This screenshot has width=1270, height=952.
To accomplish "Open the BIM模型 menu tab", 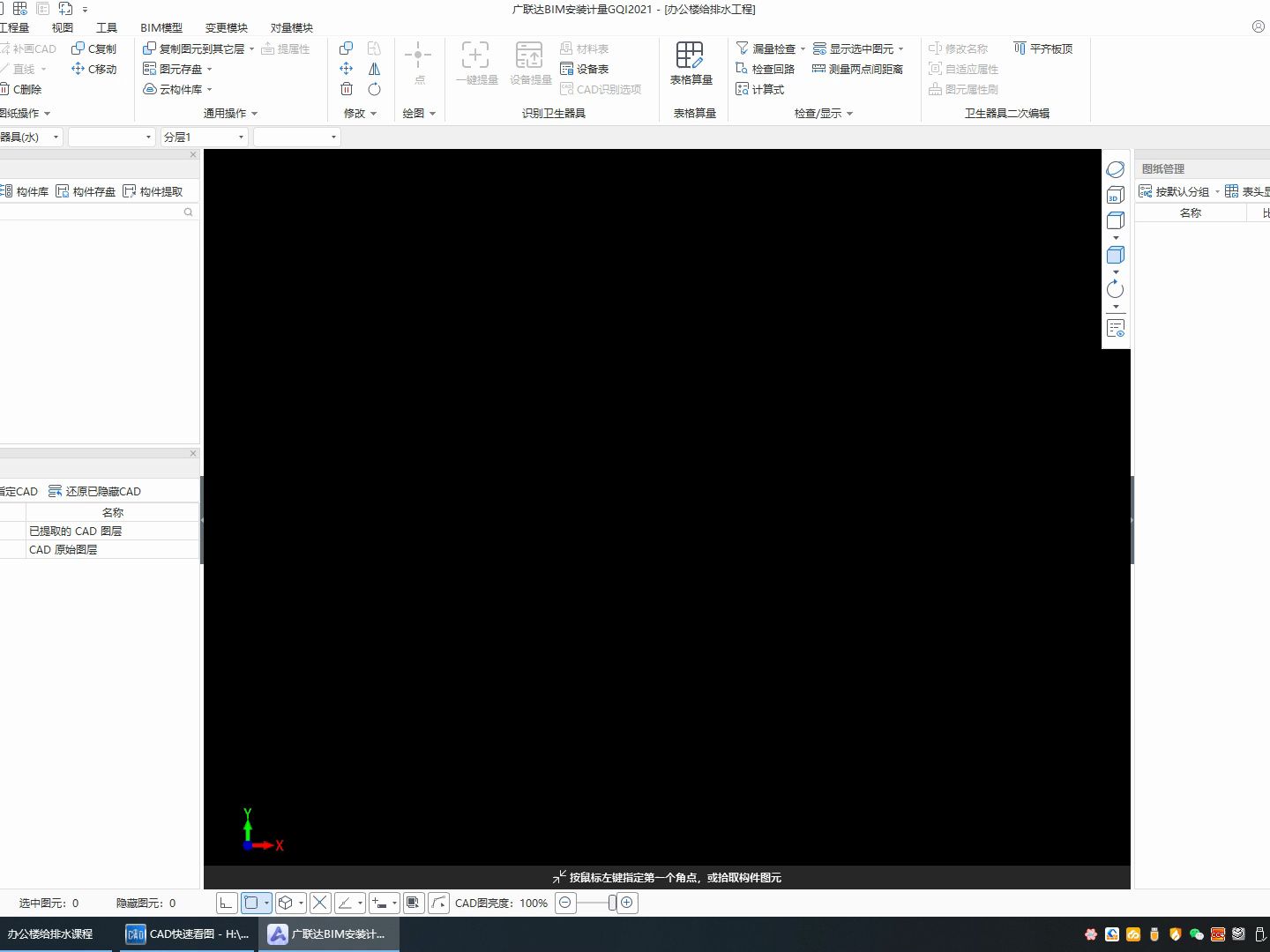I will (161, 27).
